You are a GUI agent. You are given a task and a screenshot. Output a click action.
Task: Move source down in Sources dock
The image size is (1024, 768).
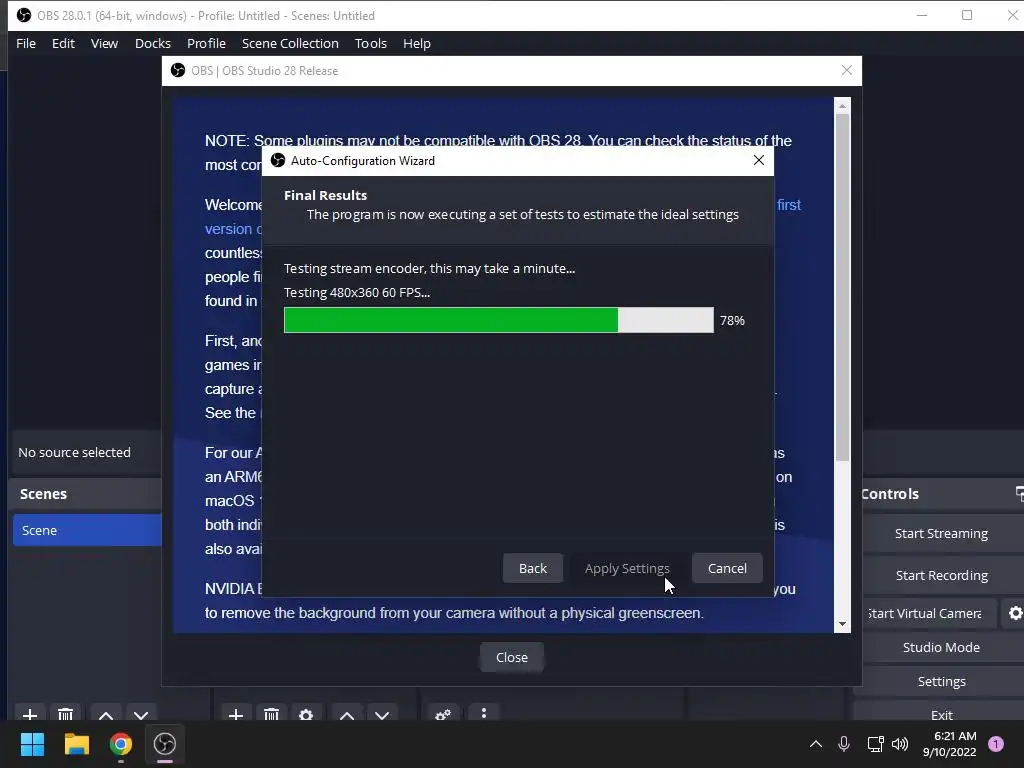(382, 714)
